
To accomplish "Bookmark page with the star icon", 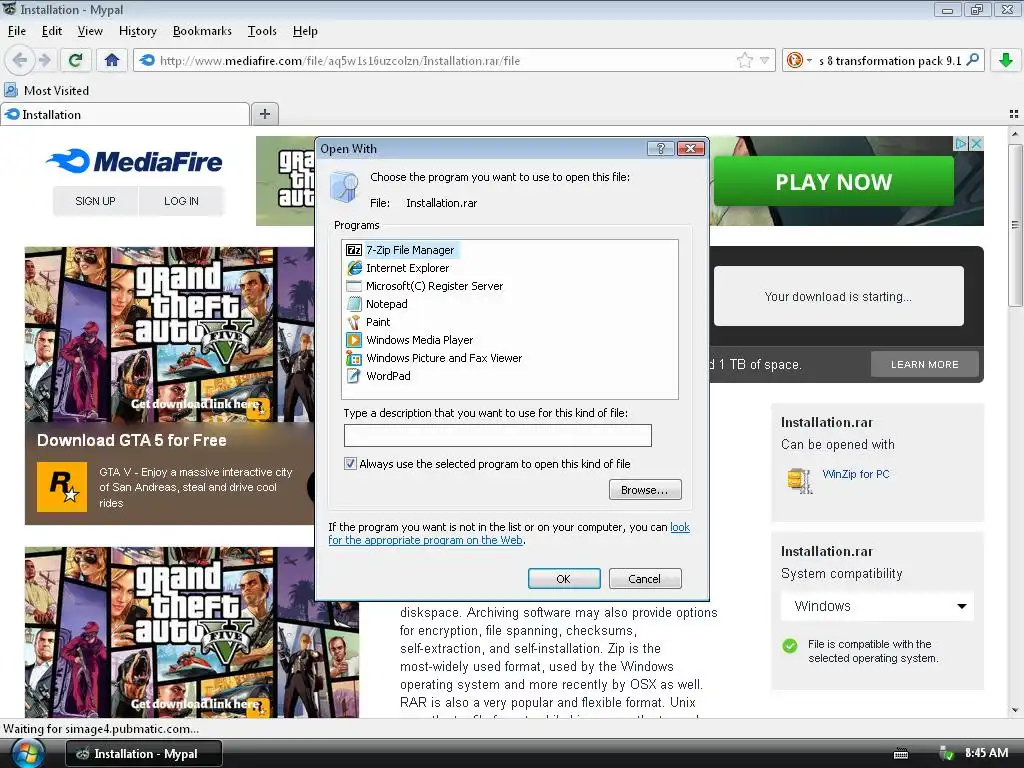I will coord(744,60).
